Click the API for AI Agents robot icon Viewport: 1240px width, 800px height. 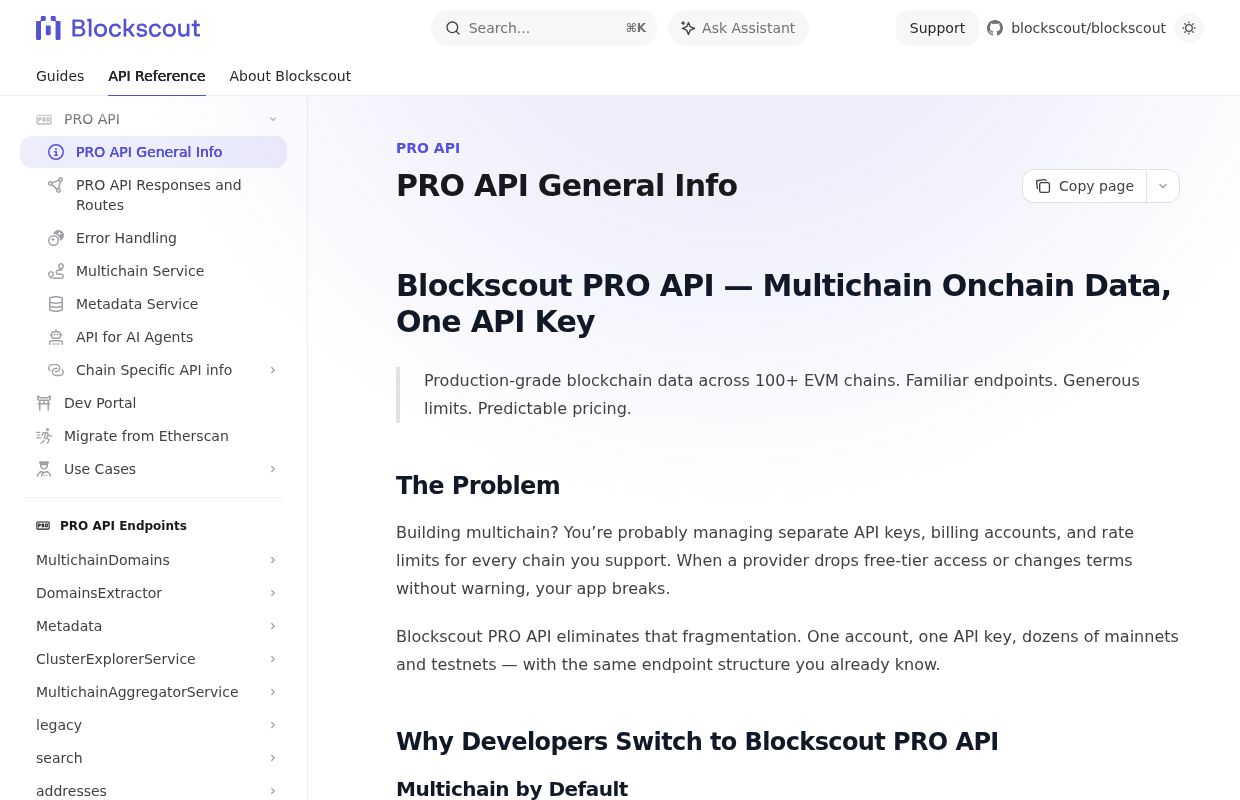pyautogui.click(x=56, y=337)
